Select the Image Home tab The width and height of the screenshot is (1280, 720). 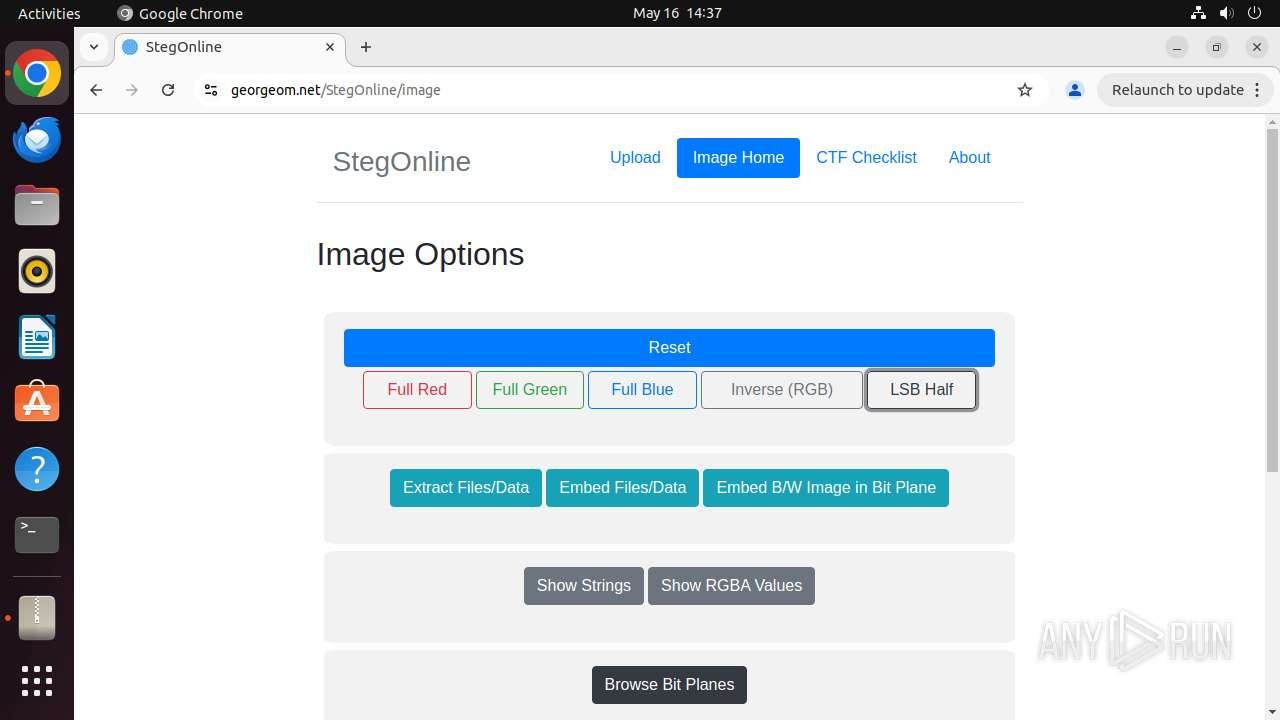click(x=738, y=158)
